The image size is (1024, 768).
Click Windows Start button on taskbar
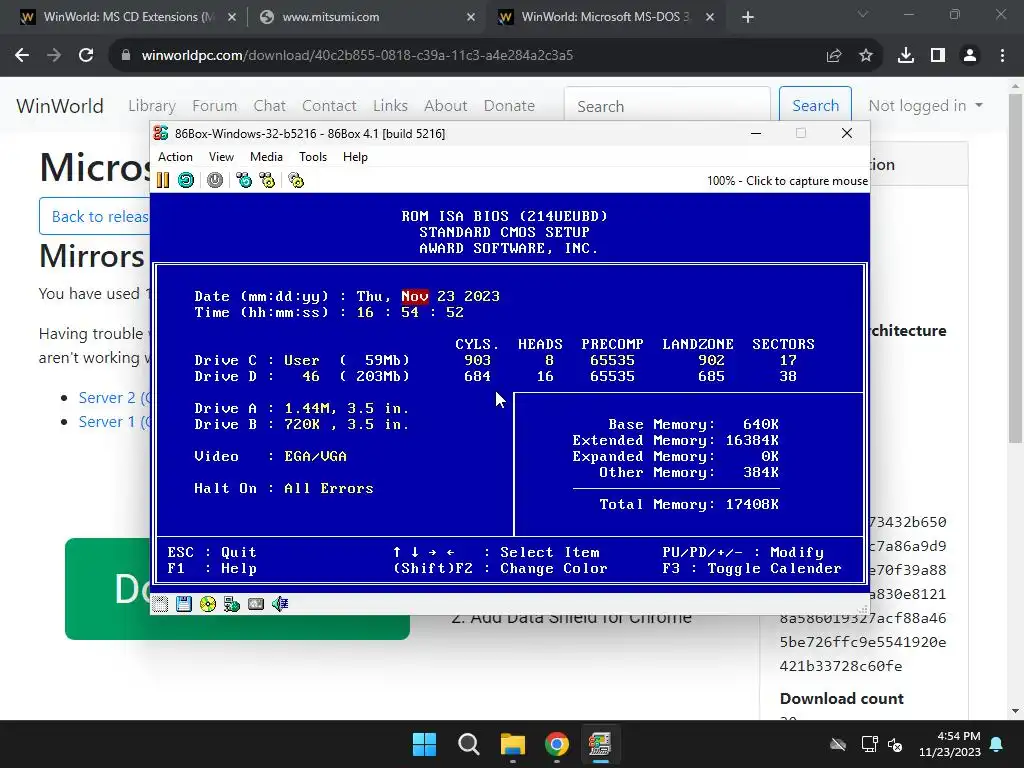click(x=424, y=744)
